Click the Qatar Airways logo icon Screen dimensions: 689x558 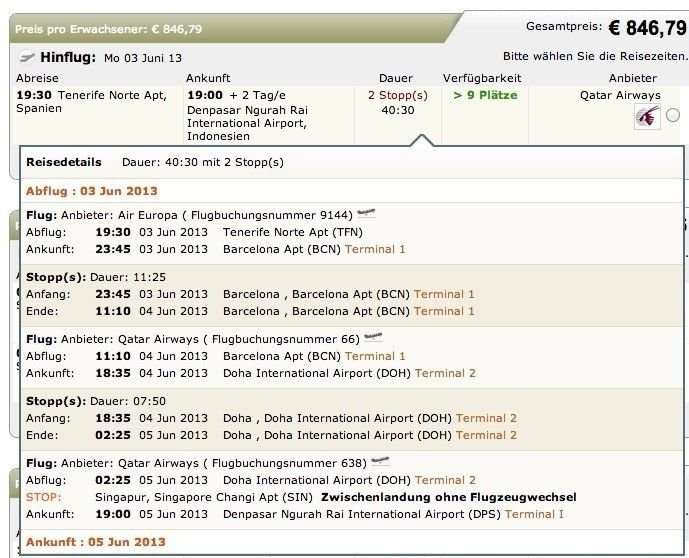[x=647, y=117]
